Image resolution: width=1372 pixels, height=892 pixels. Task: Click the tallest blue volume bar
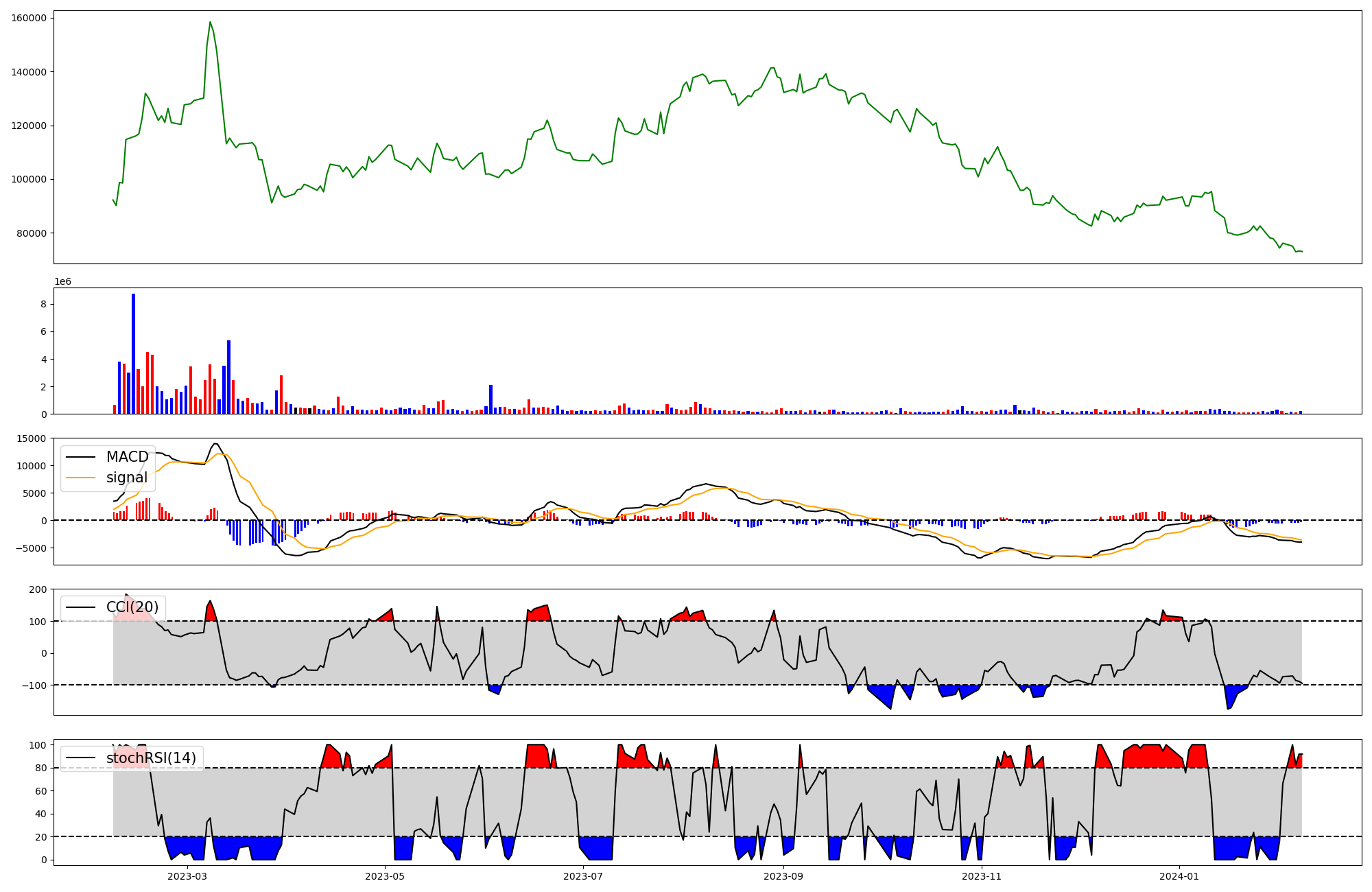point(134,354)
